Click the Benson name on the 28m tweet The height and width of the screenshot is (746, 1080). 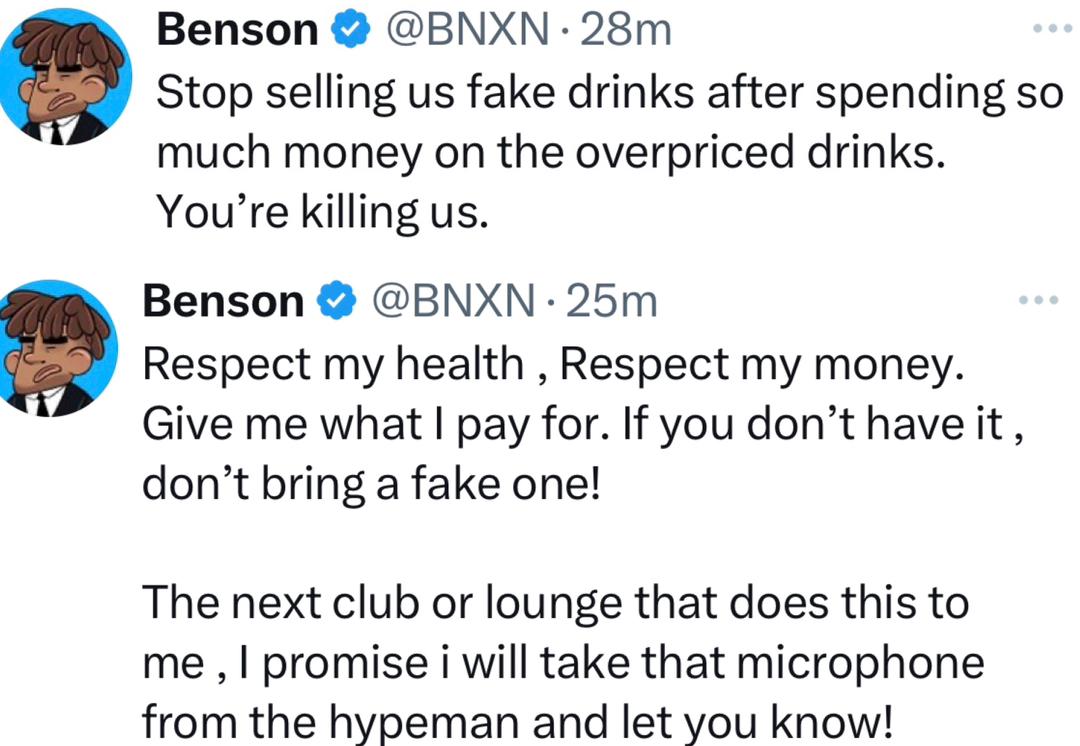237,31
